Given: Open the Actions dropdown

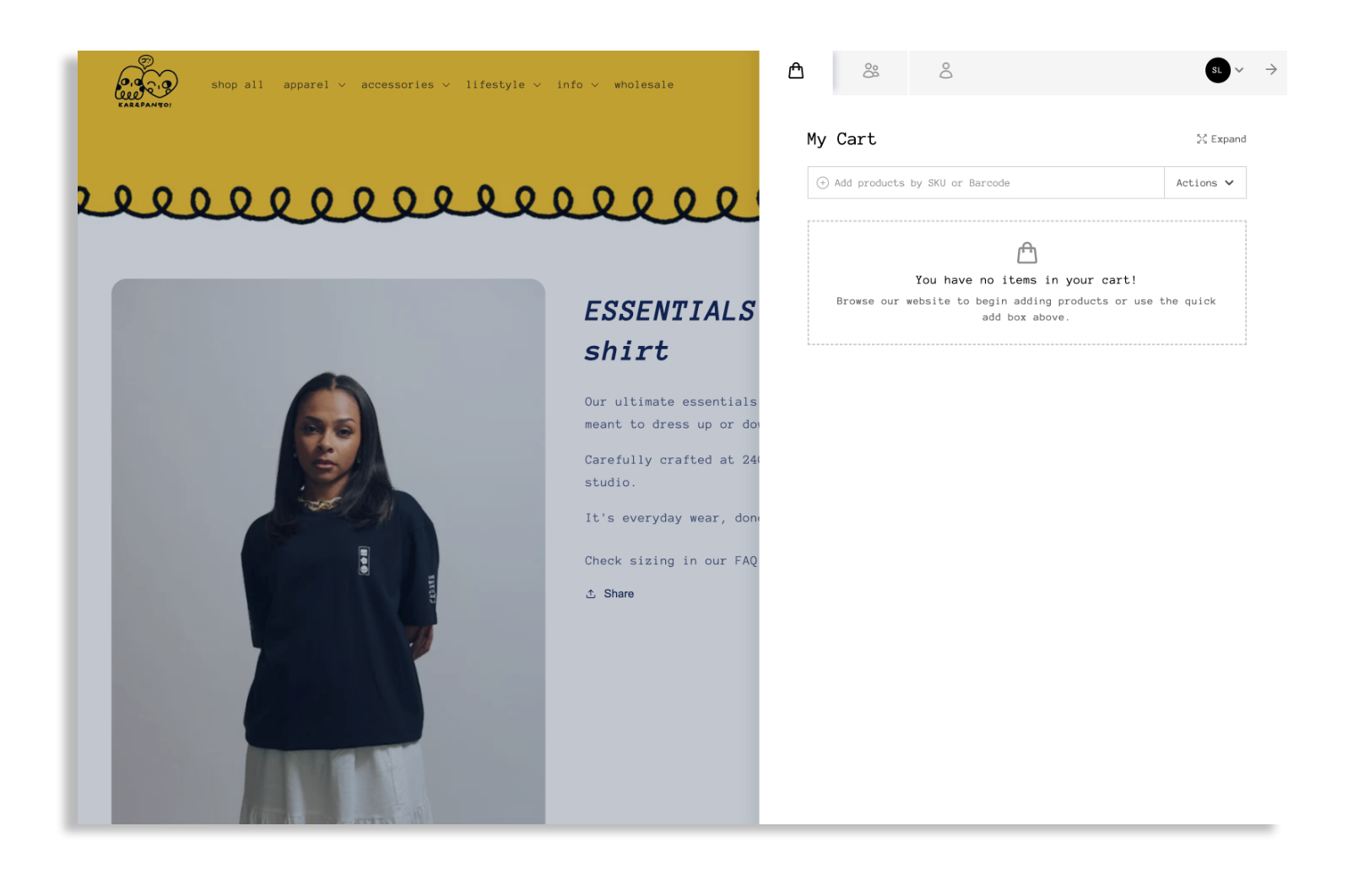Looking at the screenshot, I should [1204, 183].
